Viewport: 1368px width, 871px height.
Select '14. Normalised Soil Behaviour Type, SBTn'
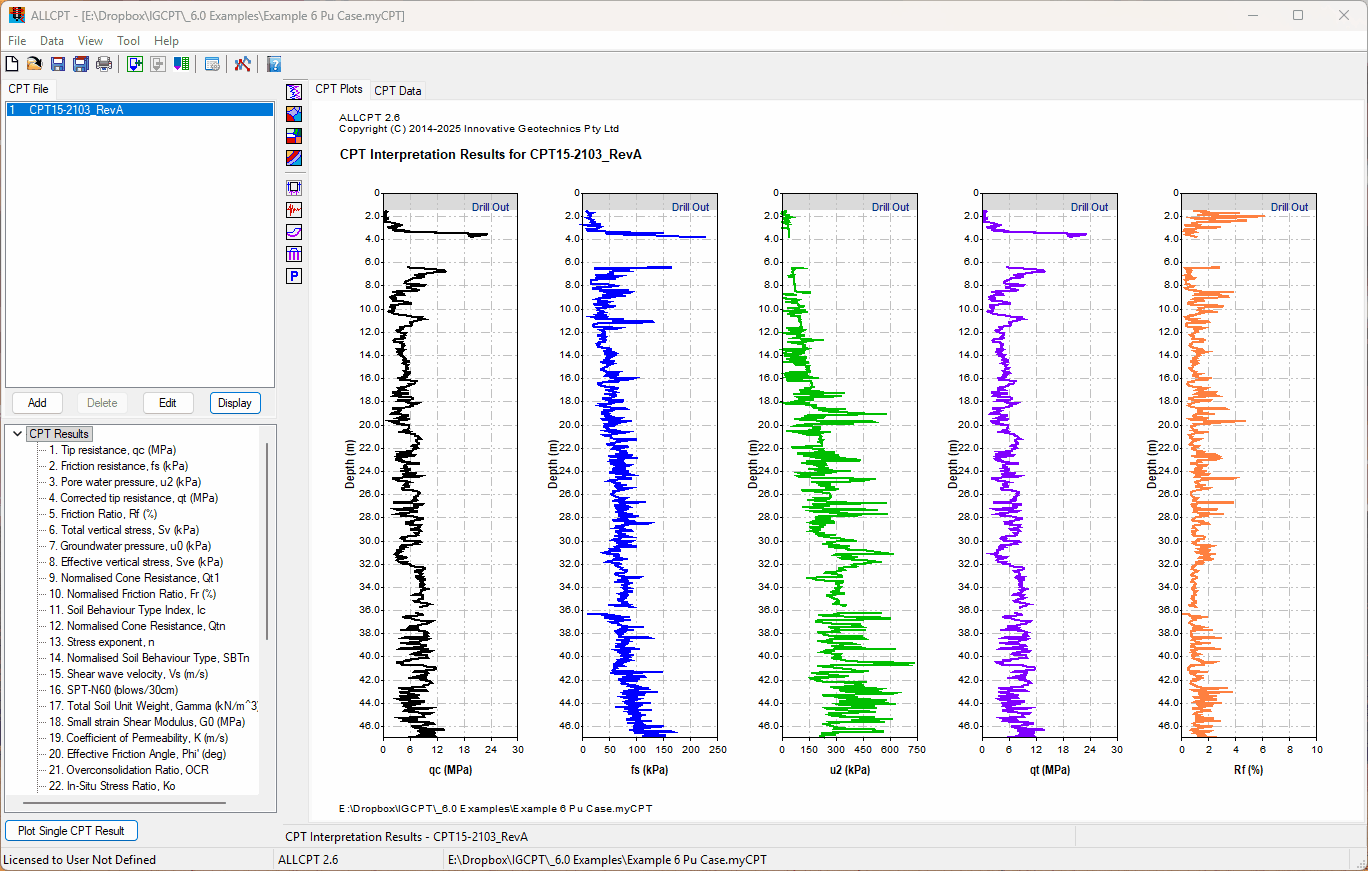tap(149, 658)
